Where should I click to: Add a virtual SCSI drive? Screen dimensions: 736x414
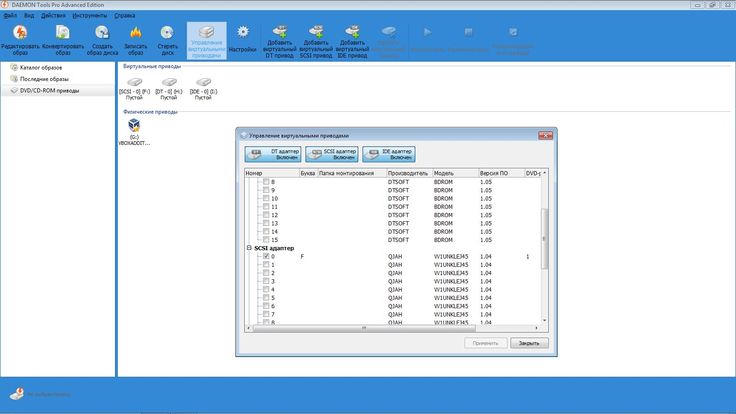click(x=316, y=41)
